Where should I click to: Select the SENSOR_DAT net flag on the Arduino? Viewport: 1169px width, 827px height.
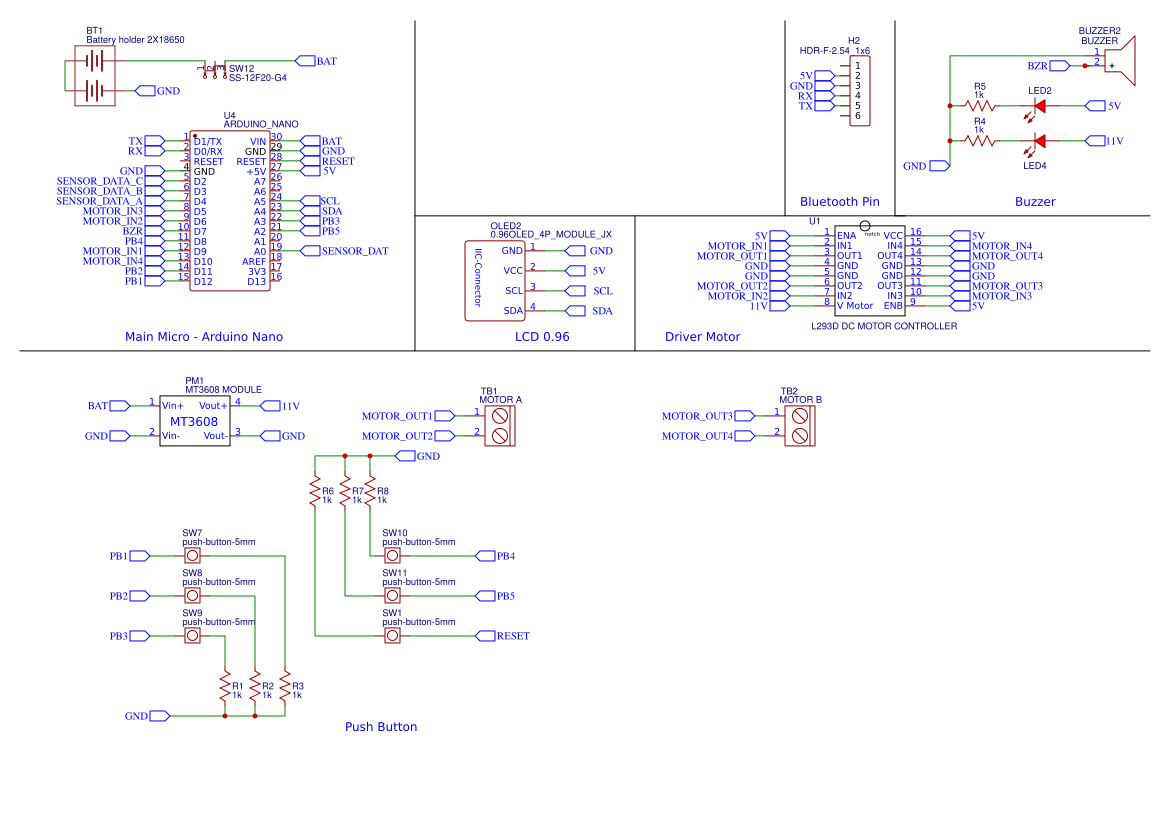[344, 251]
